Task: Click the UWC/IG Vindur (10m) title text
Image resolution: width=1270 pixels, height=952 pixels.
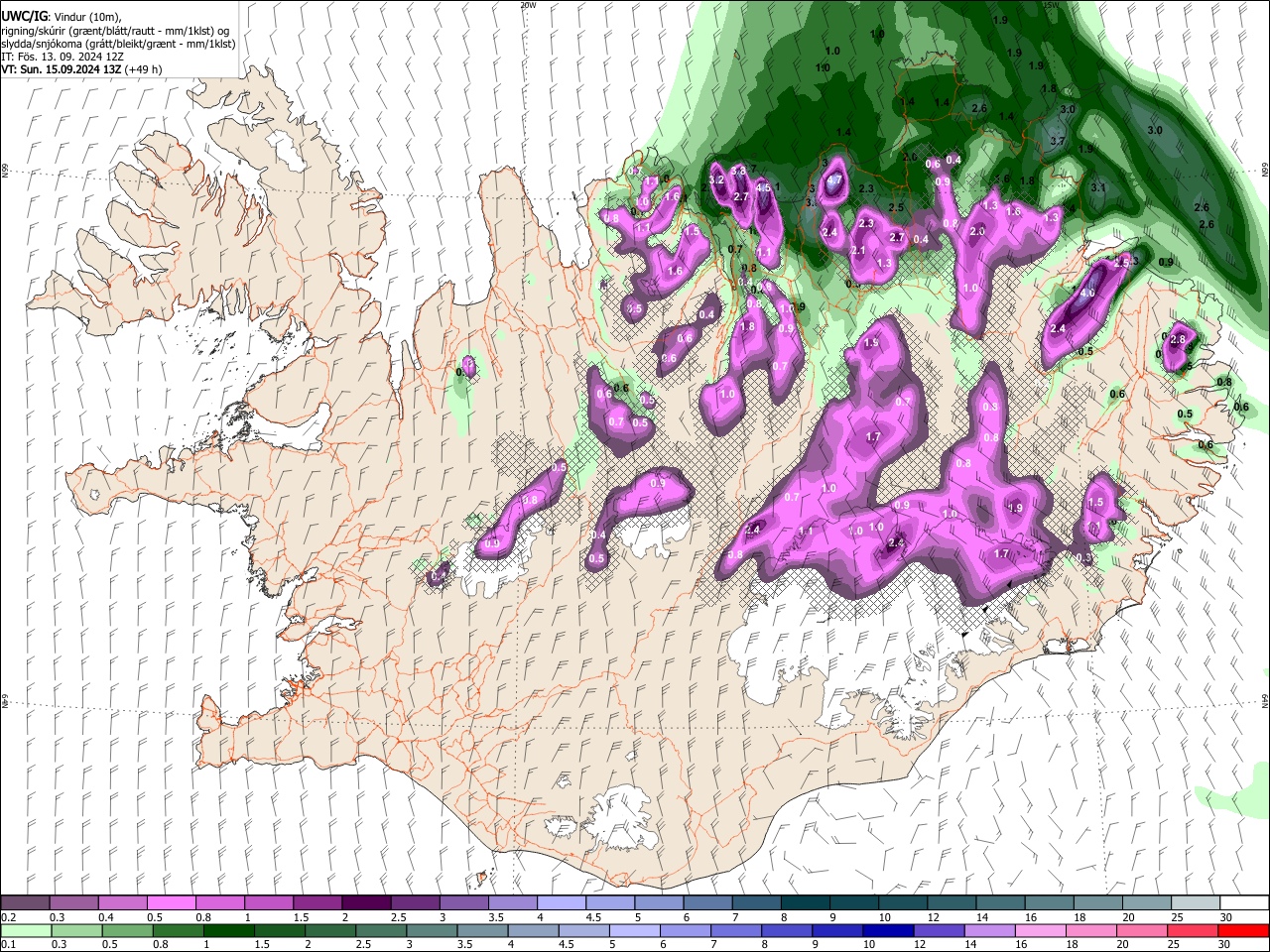Action: [63, 18]
